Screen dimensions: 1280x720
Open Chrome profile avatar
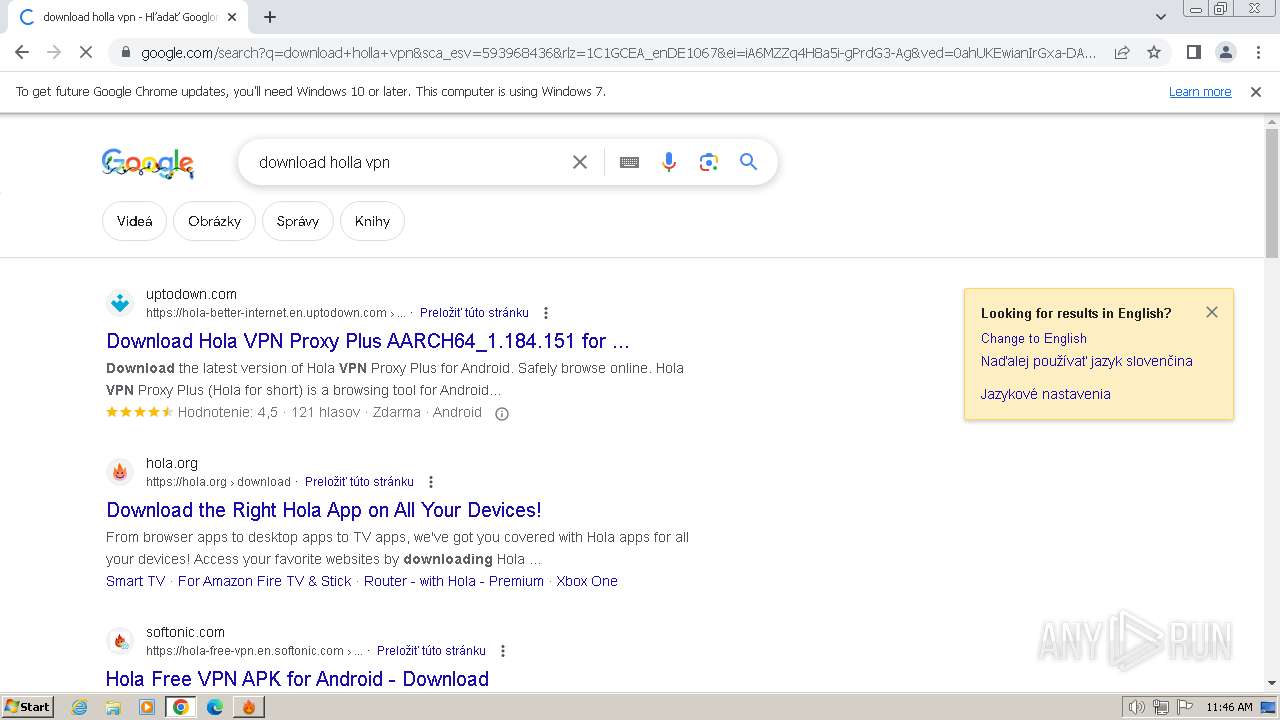(1225, 52)
